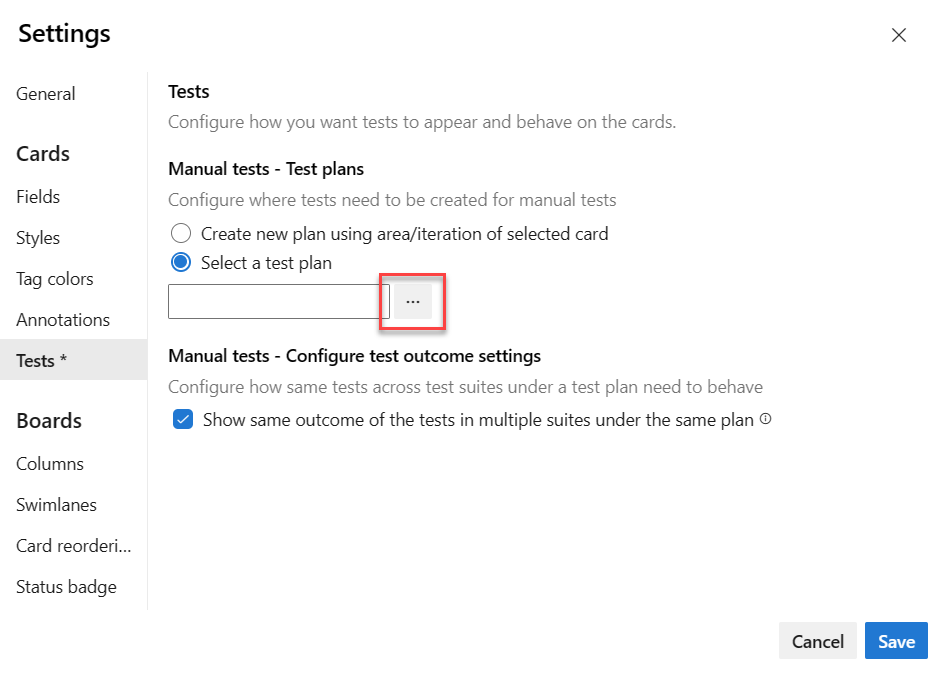This screenshot has height=673, width=942.
Task: Select the Tests tab in sidebar
Action: [x=73, y=360]
